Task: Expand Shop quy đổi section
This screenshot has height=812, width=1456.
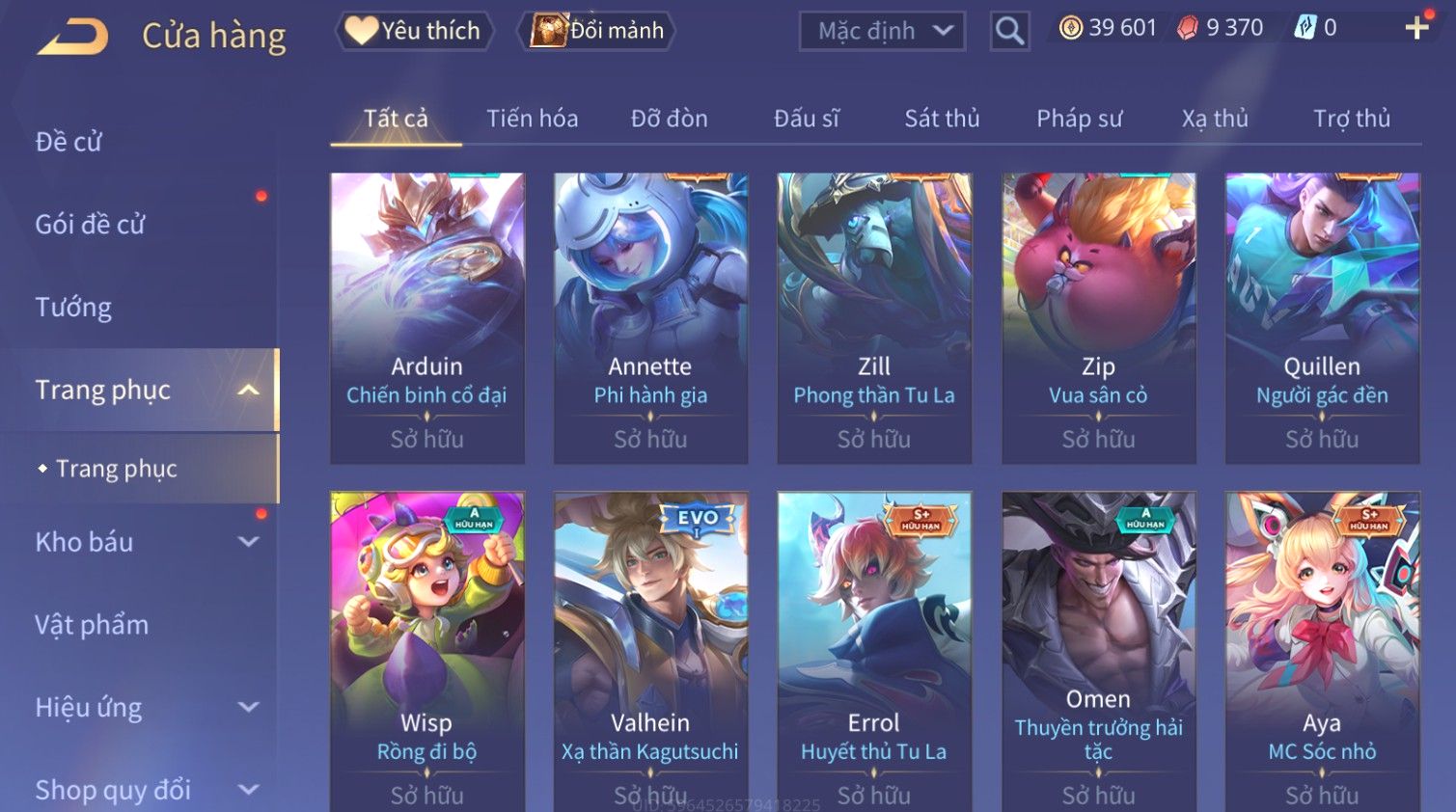Action: pos(249,790)
